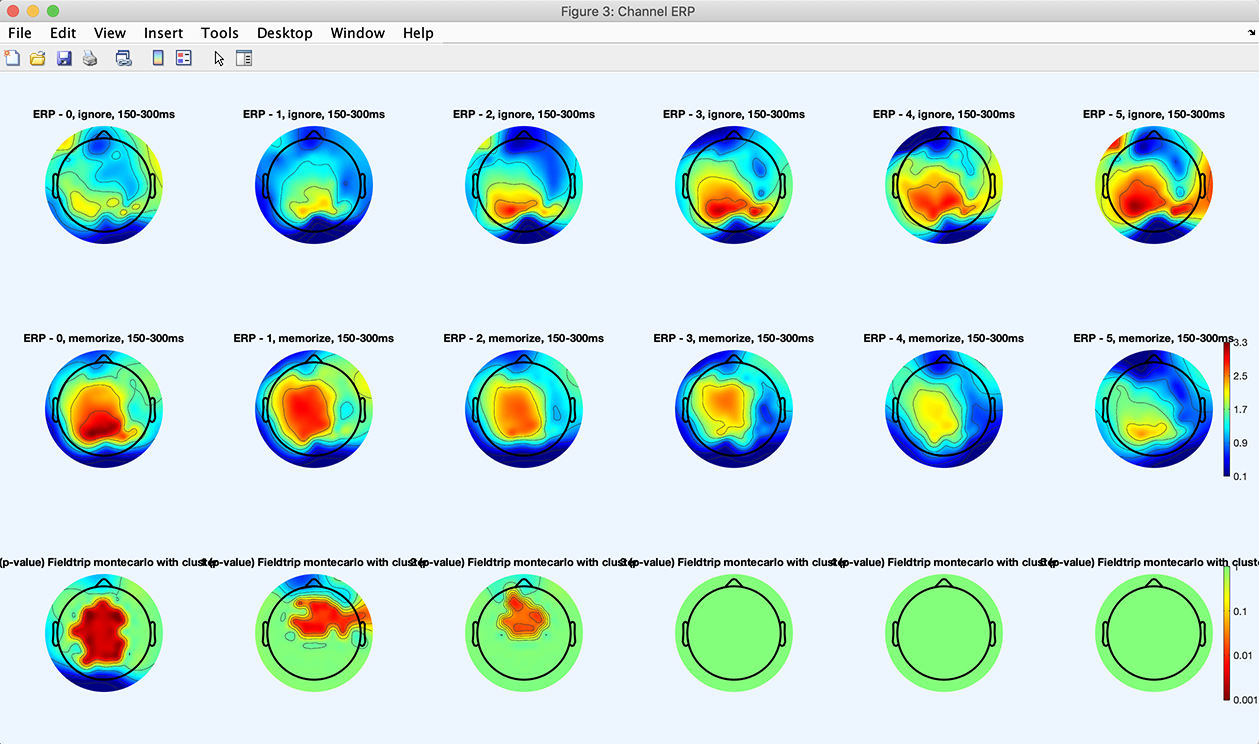Click the first p-value topography in bottom row
The image size is (1259, 744).
click(x=104, y=634)
